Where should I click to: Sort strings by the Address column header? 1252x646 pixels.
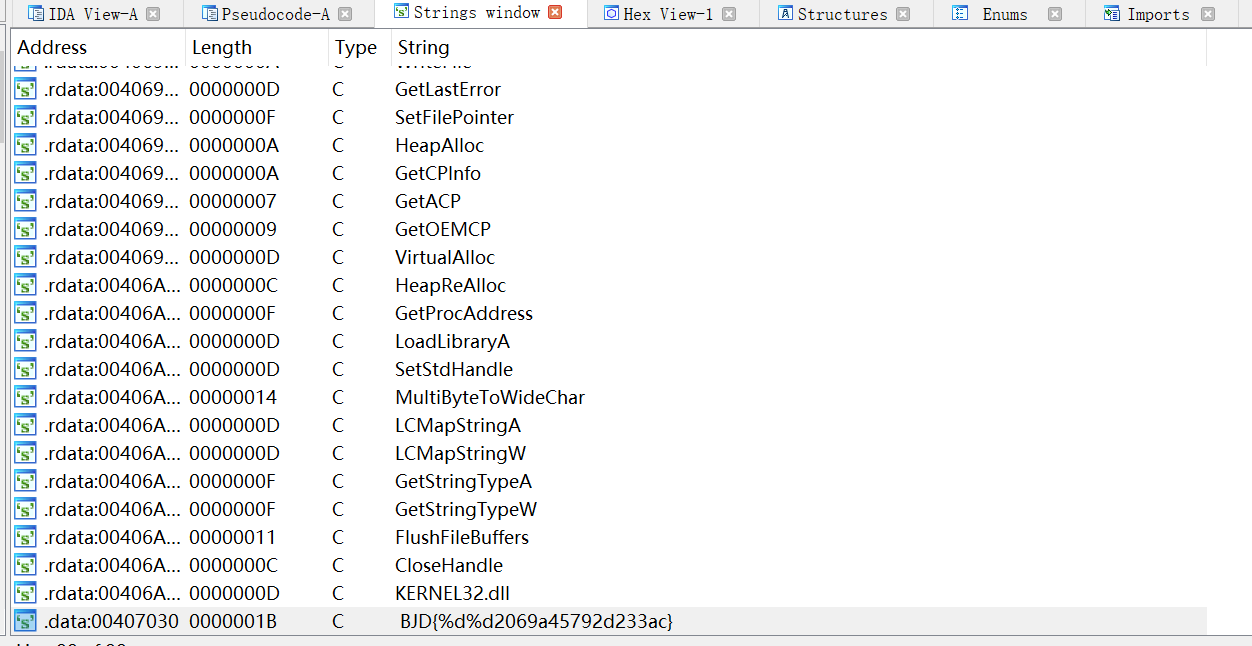[52, 47]
